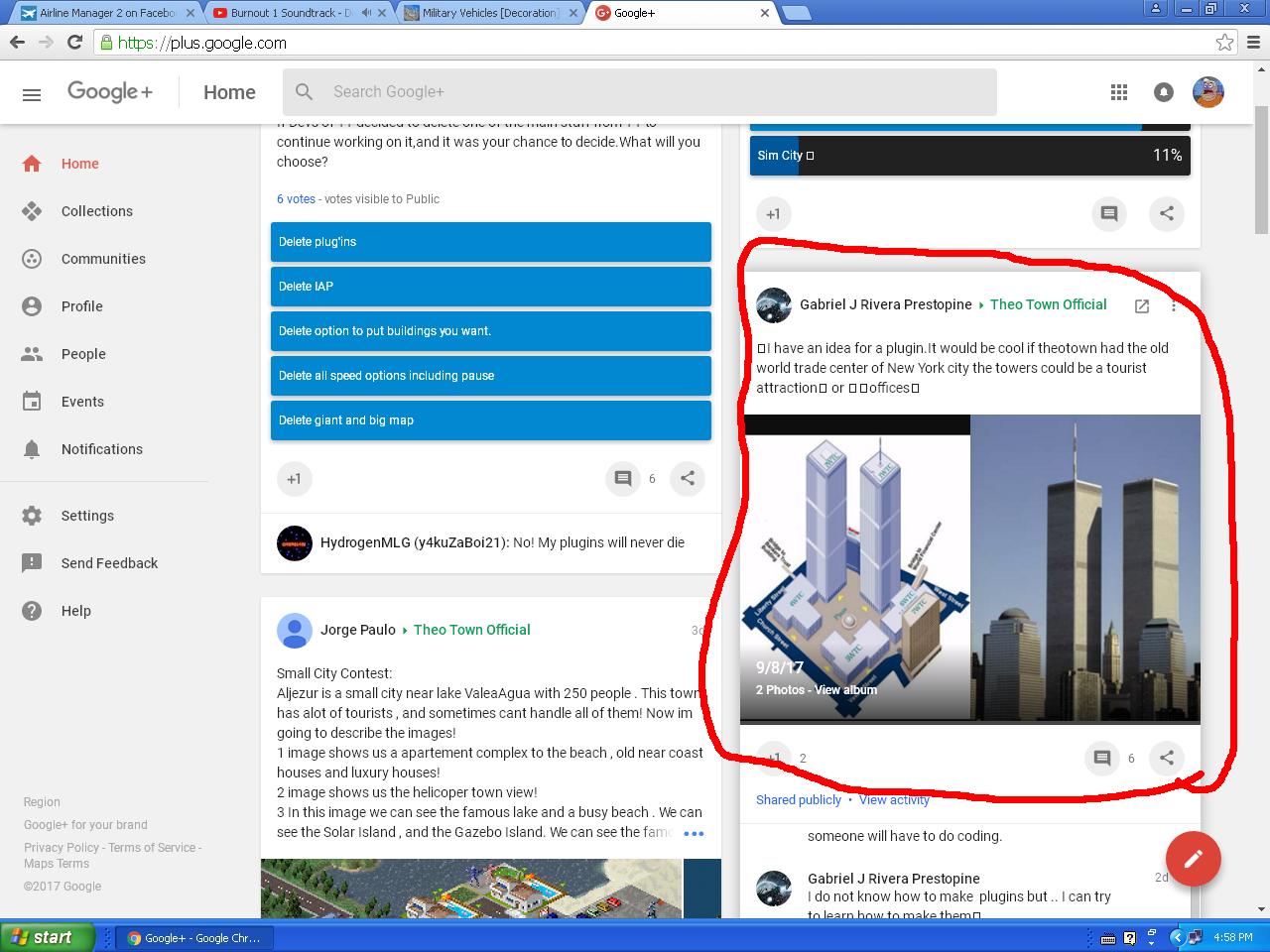Open Google+ for your brand link
This screenshot has width=1270, height=952.
tap(85, 825)
